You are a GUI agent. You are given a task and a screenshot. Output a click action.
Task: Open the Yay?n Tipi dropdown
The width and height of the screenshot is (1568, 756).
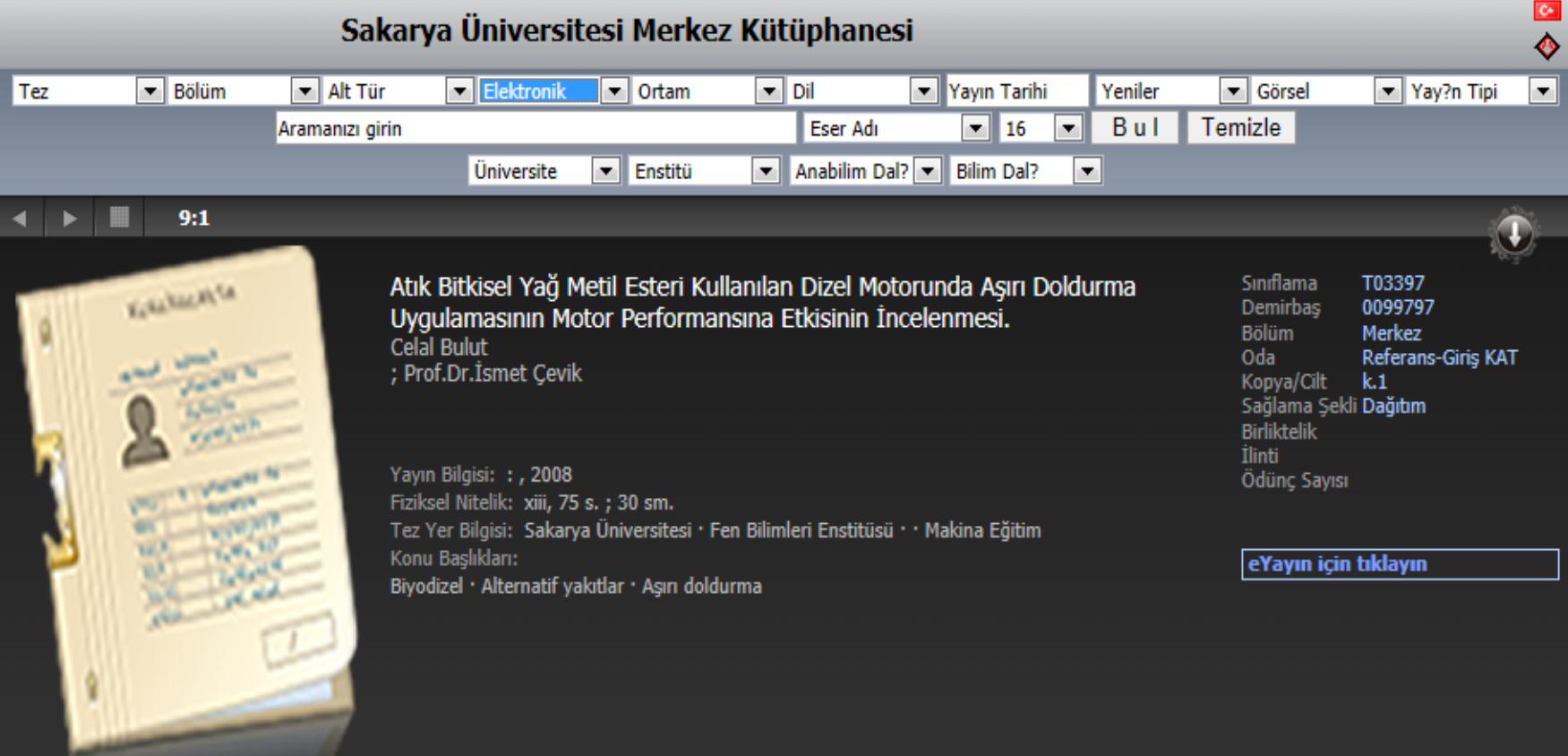pyautogui.click(x=1481, y=90)
